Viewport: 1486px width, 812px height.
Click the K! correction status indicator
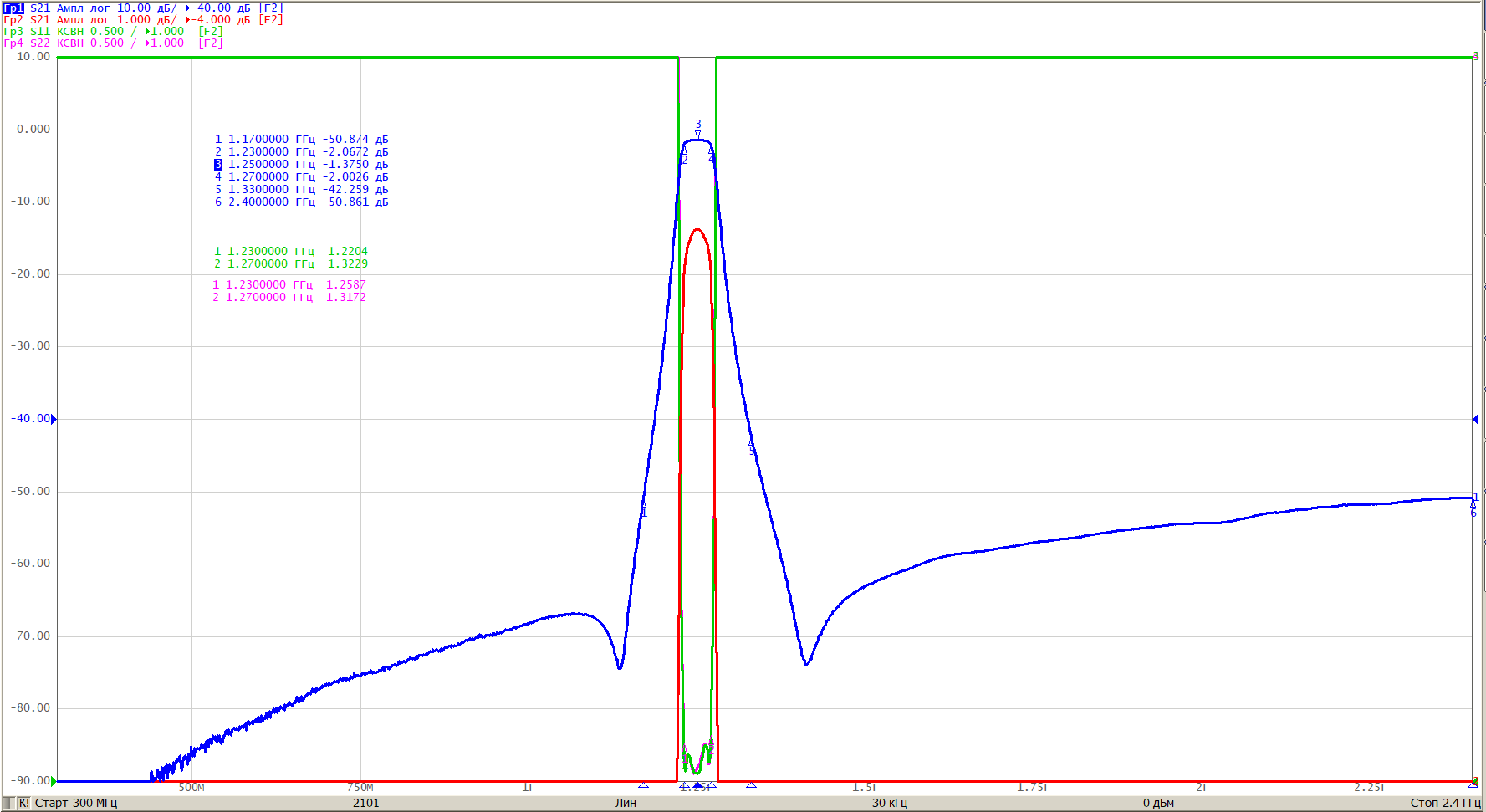pos(23,803)
